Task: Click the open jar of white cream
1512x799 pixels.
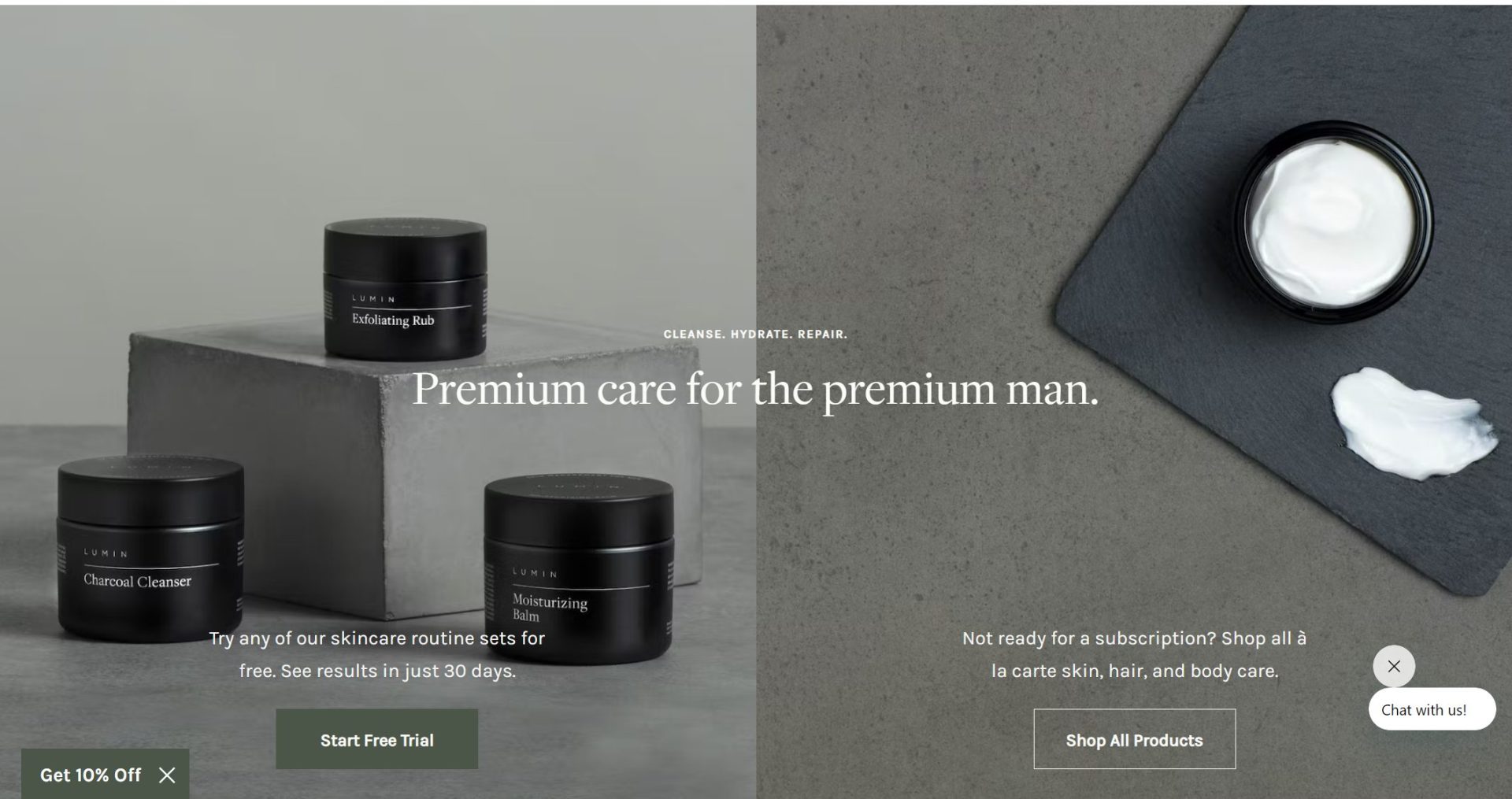Action: tap(1333, 222)
